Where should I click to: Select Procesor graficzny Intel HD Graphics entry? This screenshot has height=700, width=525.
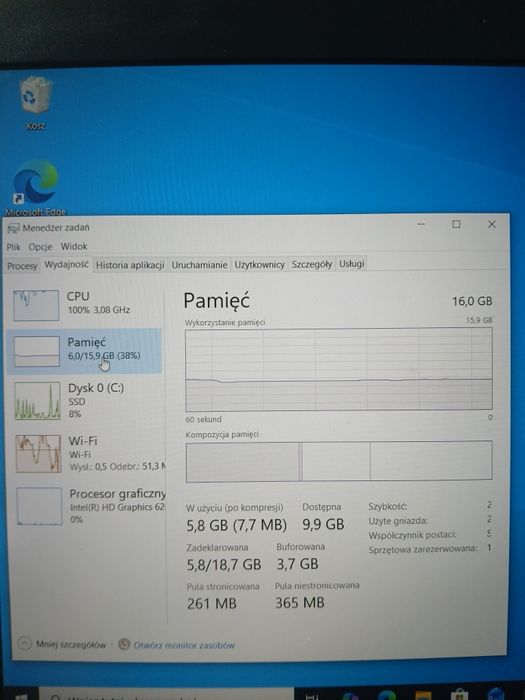click(87, 506)
